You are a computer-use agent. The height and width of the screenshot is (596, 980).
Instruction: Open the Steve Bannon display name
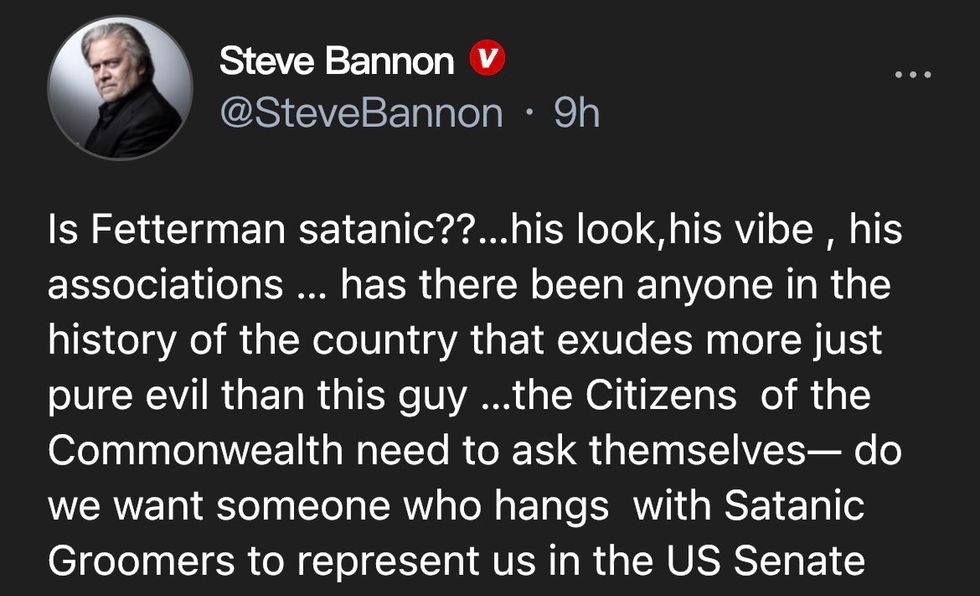[x=336, y=61]
